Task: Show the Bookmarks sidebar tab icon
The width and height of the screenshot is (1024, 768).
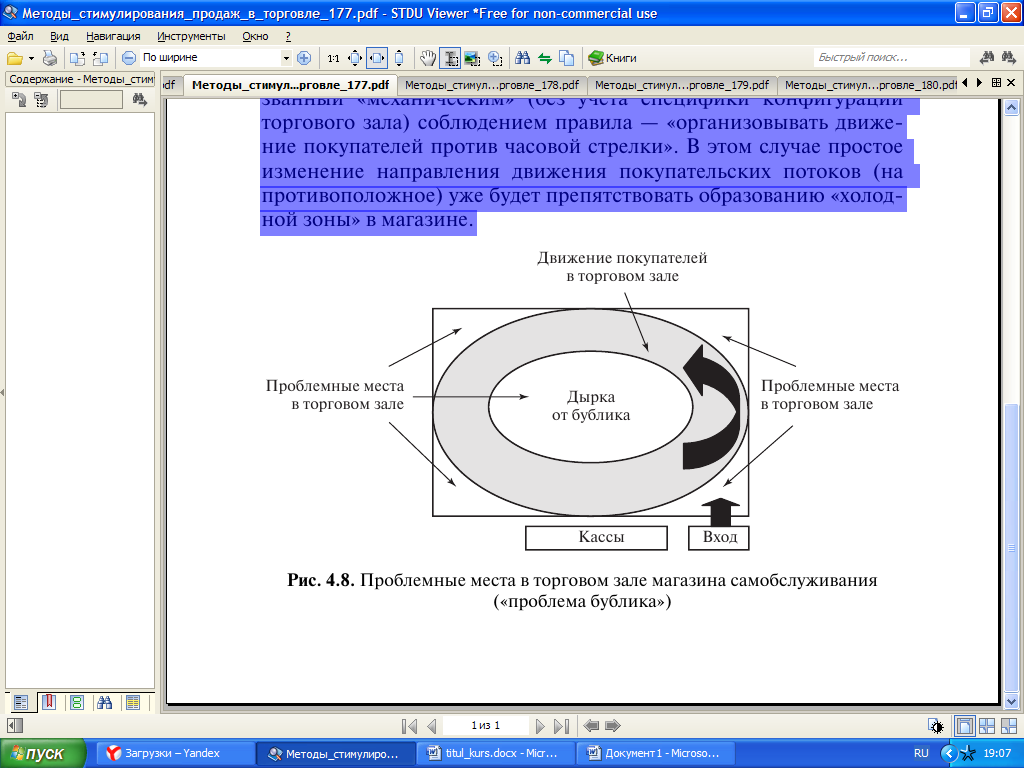Action: pos(49,703)
